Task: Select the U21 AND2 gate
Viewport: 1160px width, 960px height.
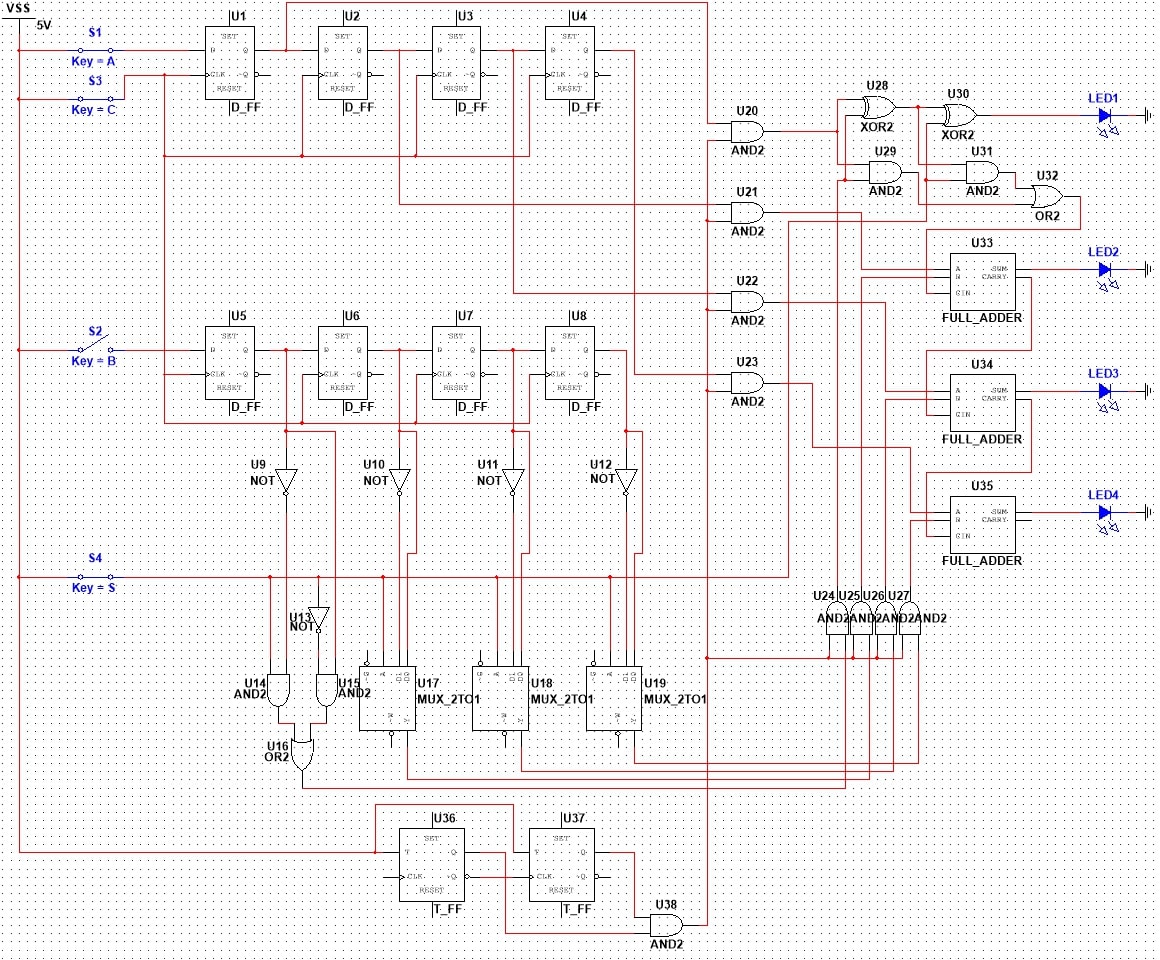Action: click(747, 213)
